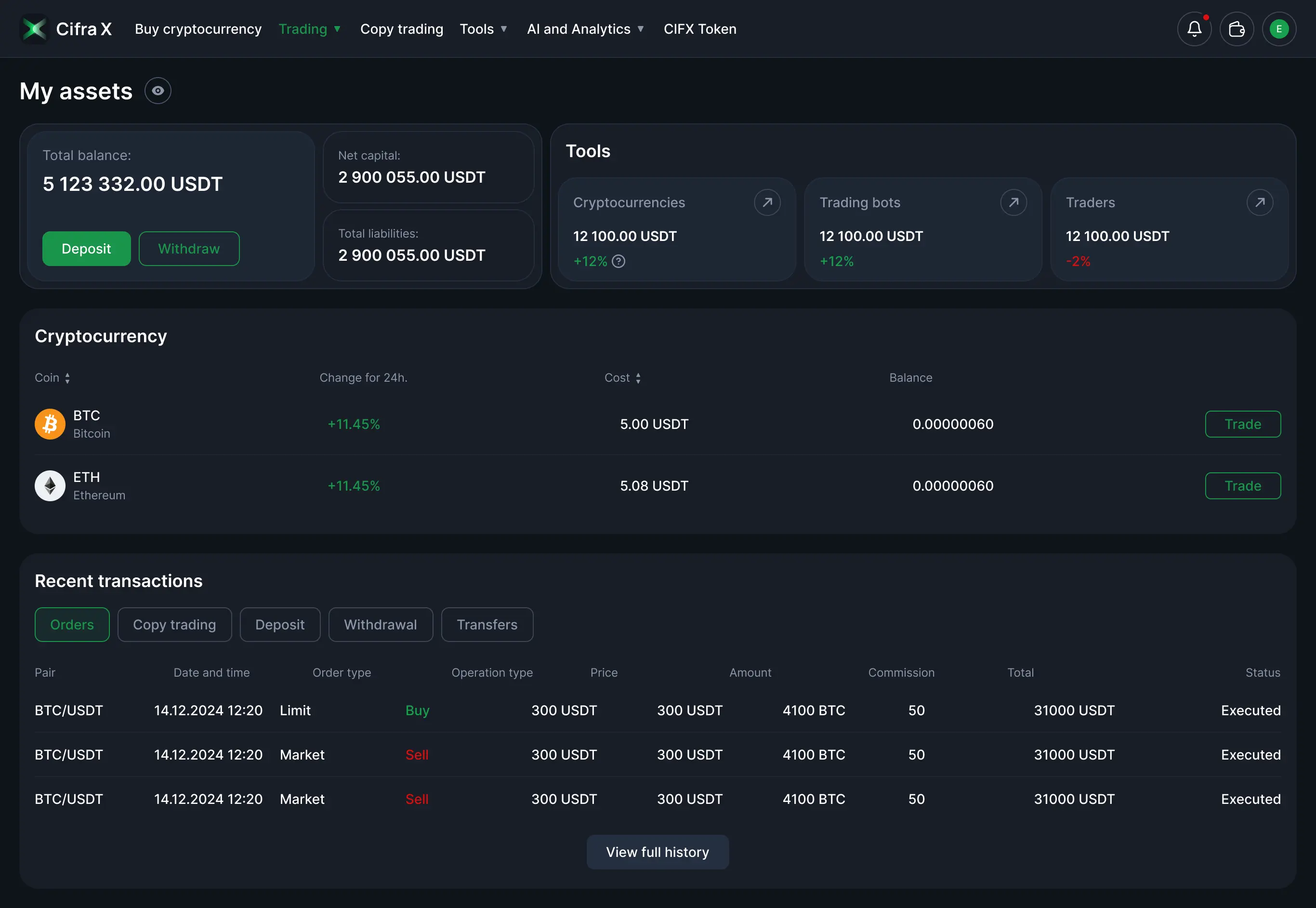Click the profile avatar in top right

pos(1279,28)
